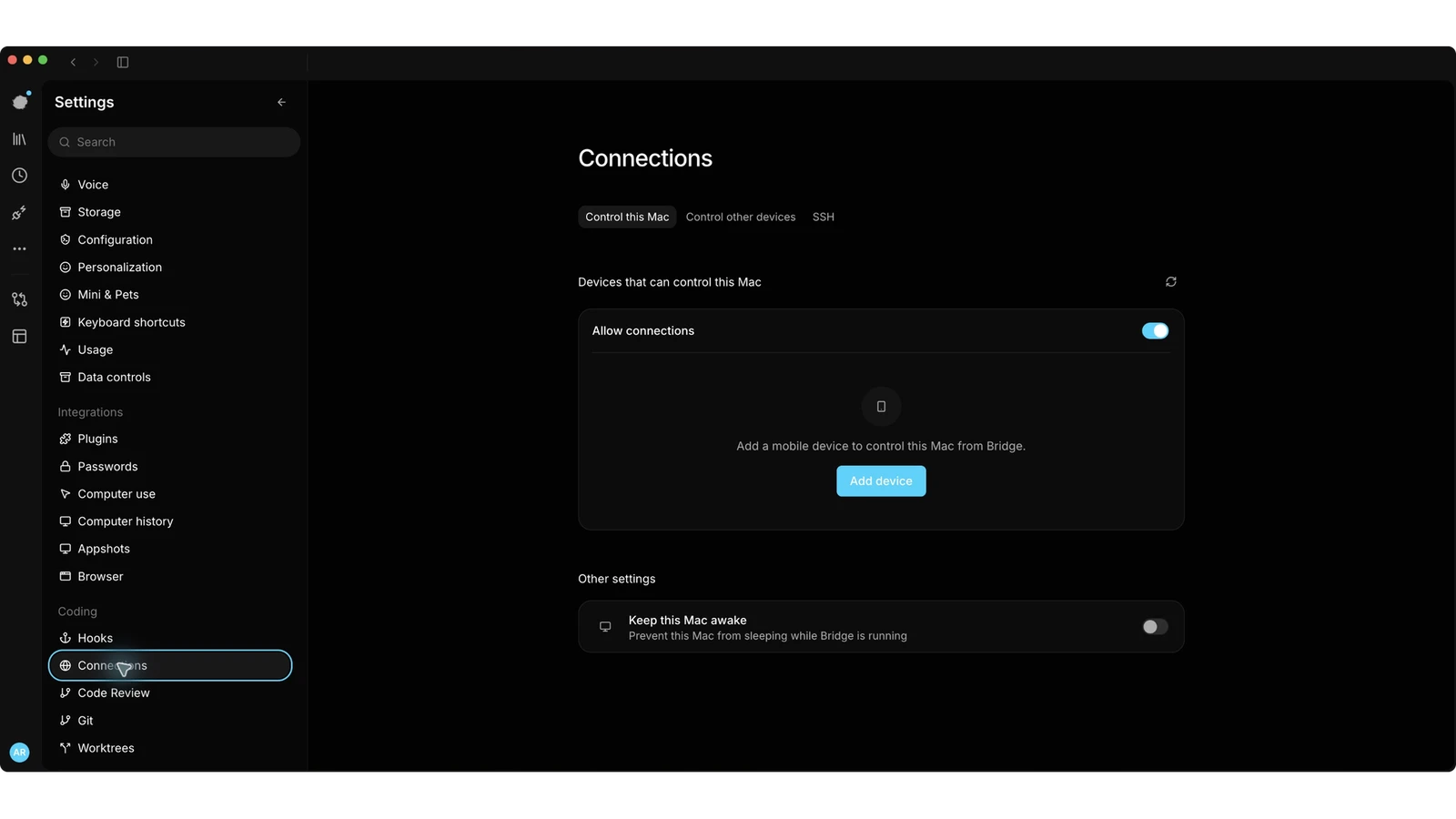
Task: Toggle the sidebar panel icon in title bar
Action: tap(123, 62)
